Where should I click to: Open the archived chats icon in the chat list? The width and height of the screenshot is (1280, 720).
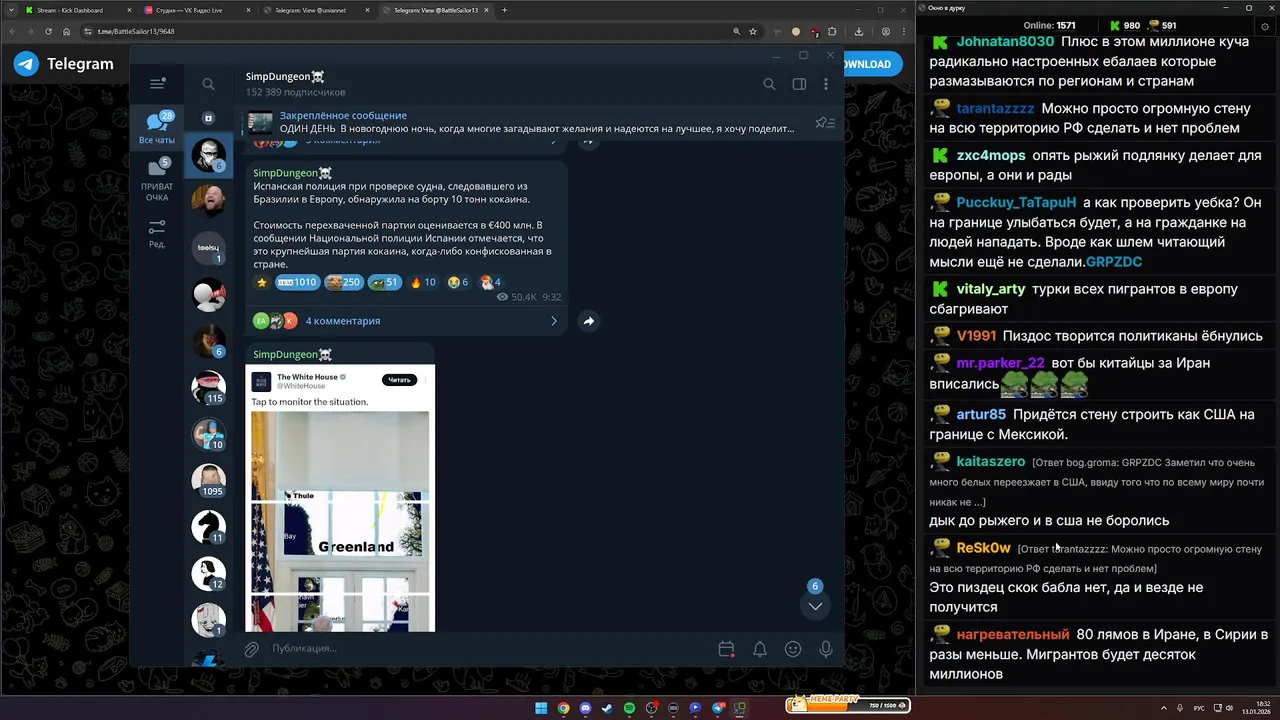[208, 118]
